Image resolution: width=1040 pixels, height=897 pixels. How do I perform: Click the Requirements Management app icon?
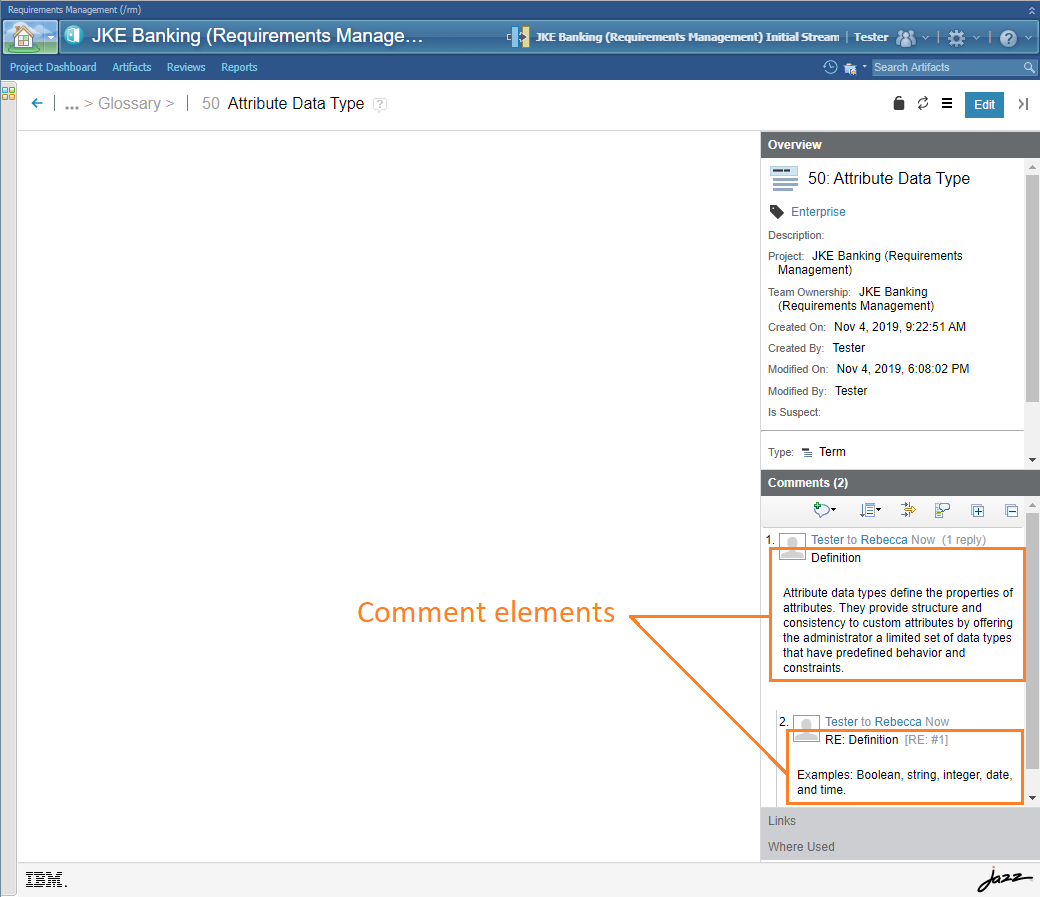(x=74, y=35)
